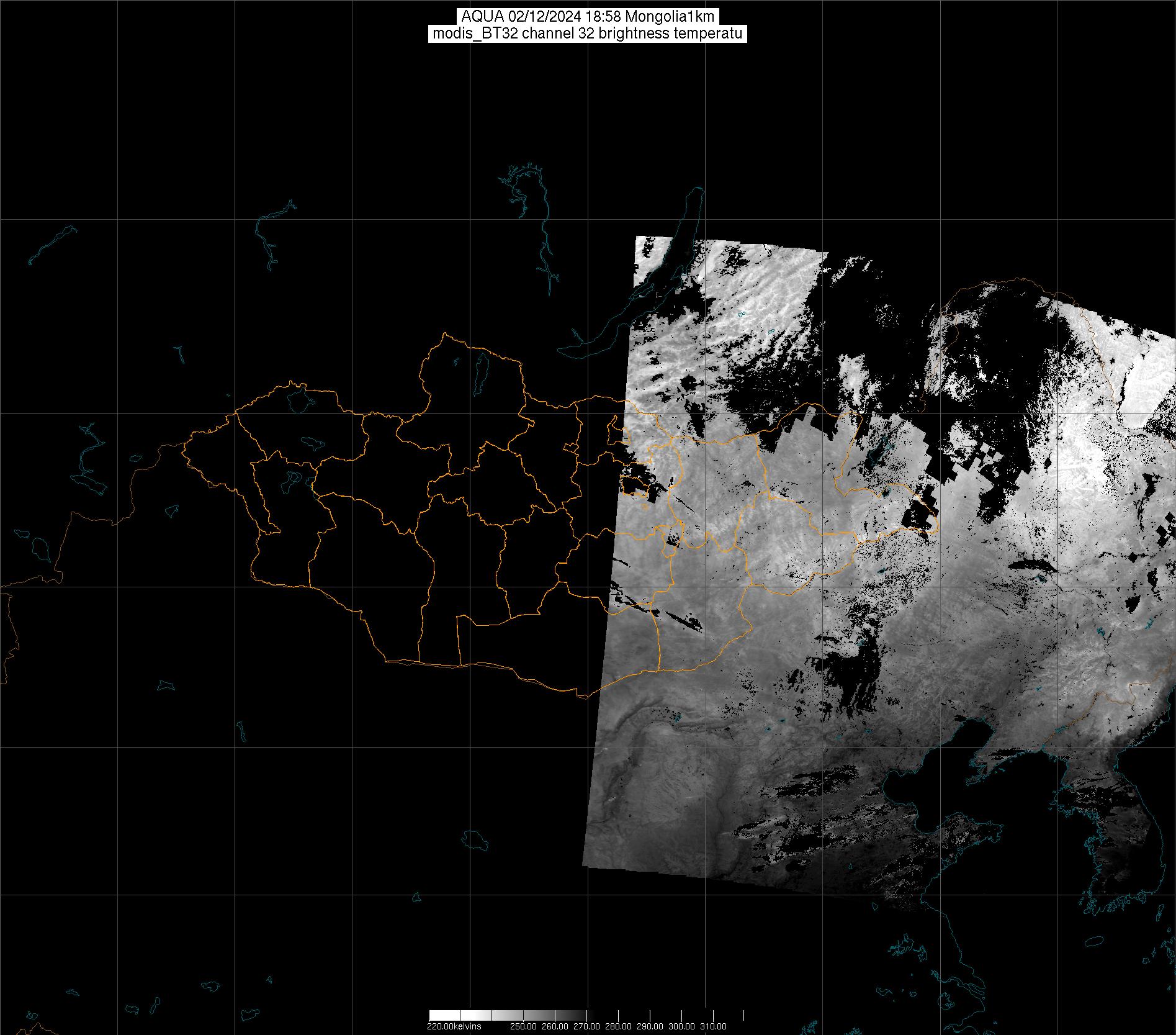Click the 250.00 colorbar tick label
Viewport: 1176px width, 1035px height.
tap(523, 1026)
